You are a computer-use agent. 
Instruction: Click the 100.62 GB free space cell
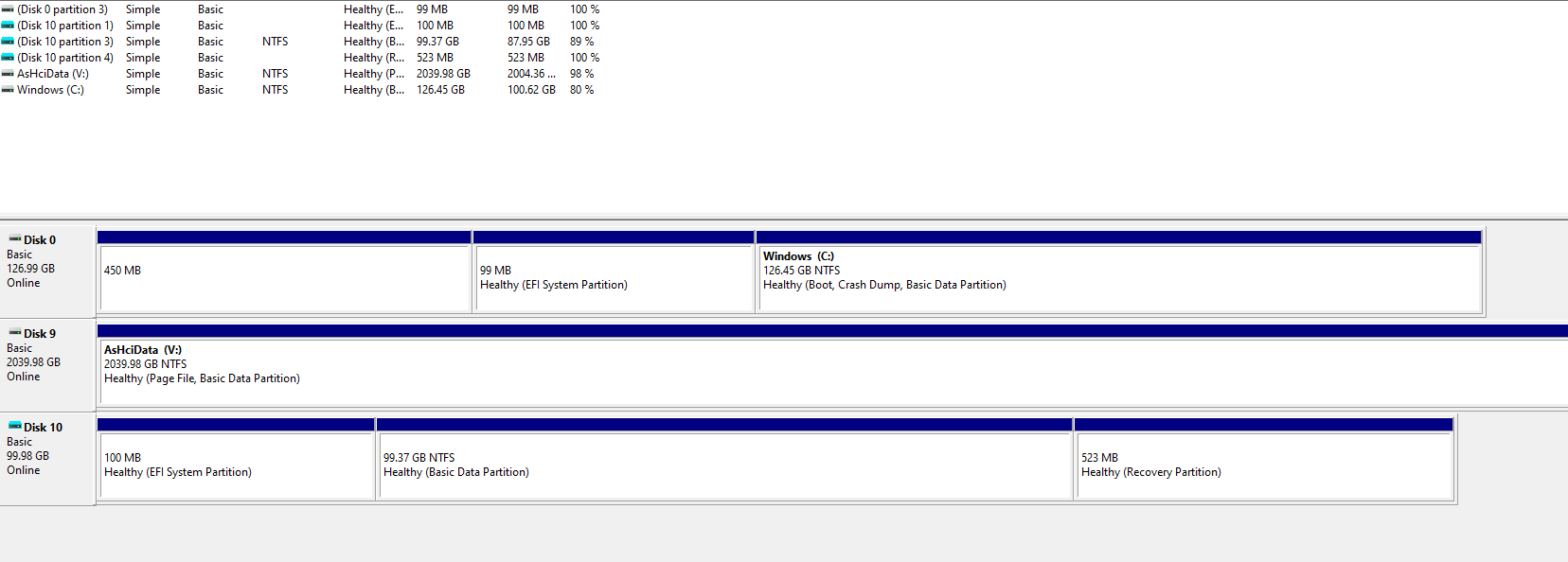[x=531, y=90]
